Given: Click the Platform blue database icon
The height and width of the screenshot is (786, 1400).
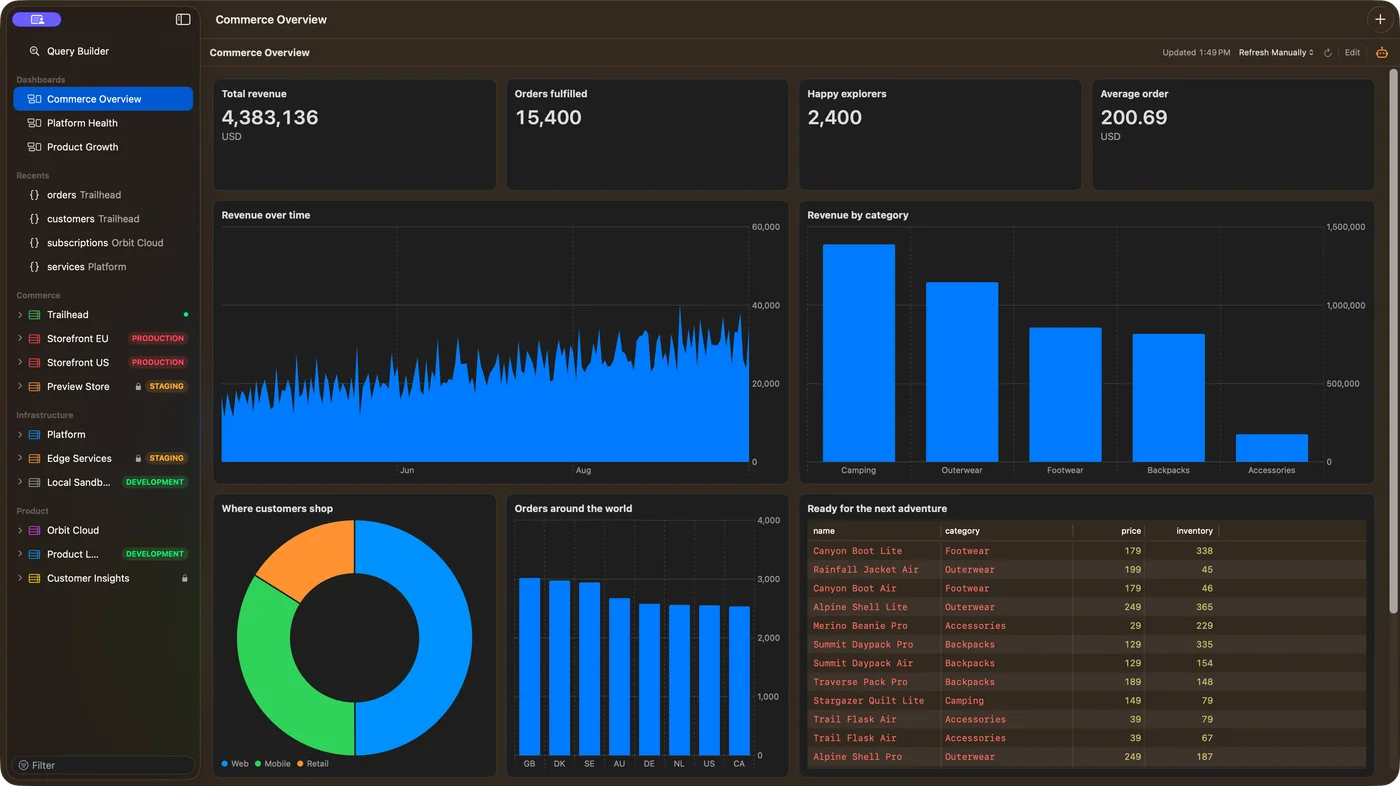Looking at the screenshot, I should pos(34,435).
